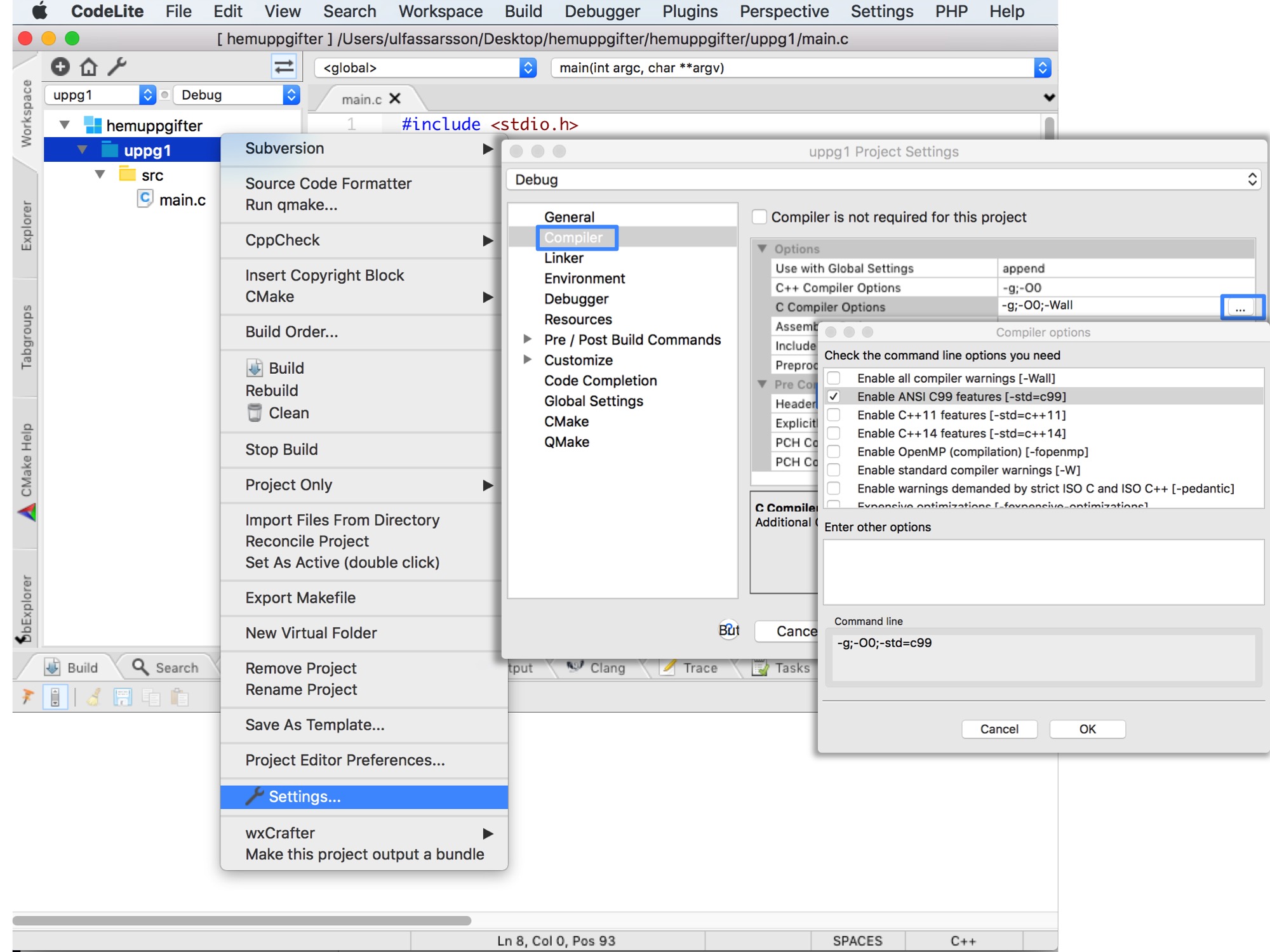The height and width of the screenshot is (952, 1270).
Task: Click the CMake Help triangle icon
Action: (x=27, y=512)
